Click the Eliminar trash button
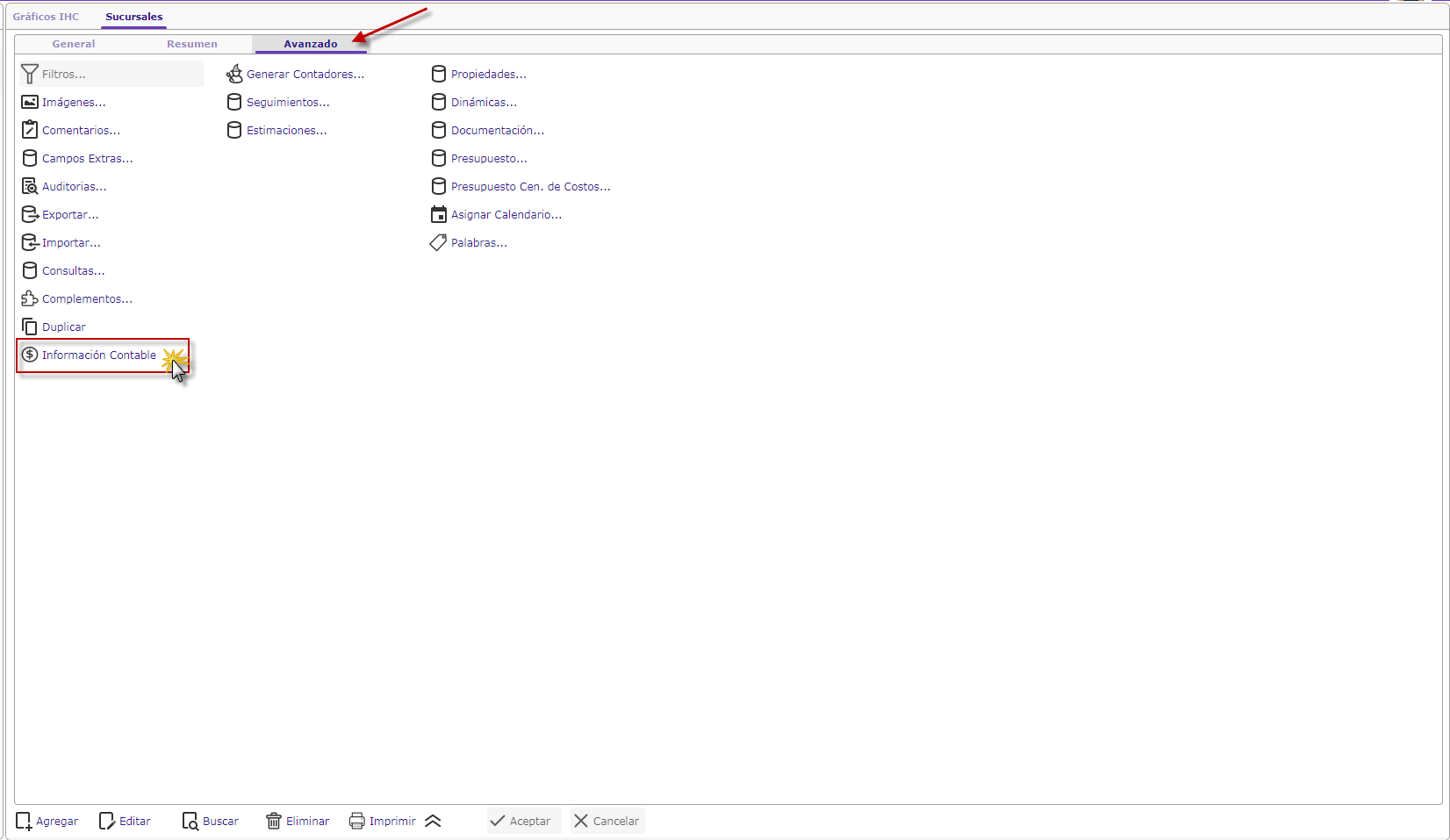Screen dimensions: 1450x840 click(298, 821)
